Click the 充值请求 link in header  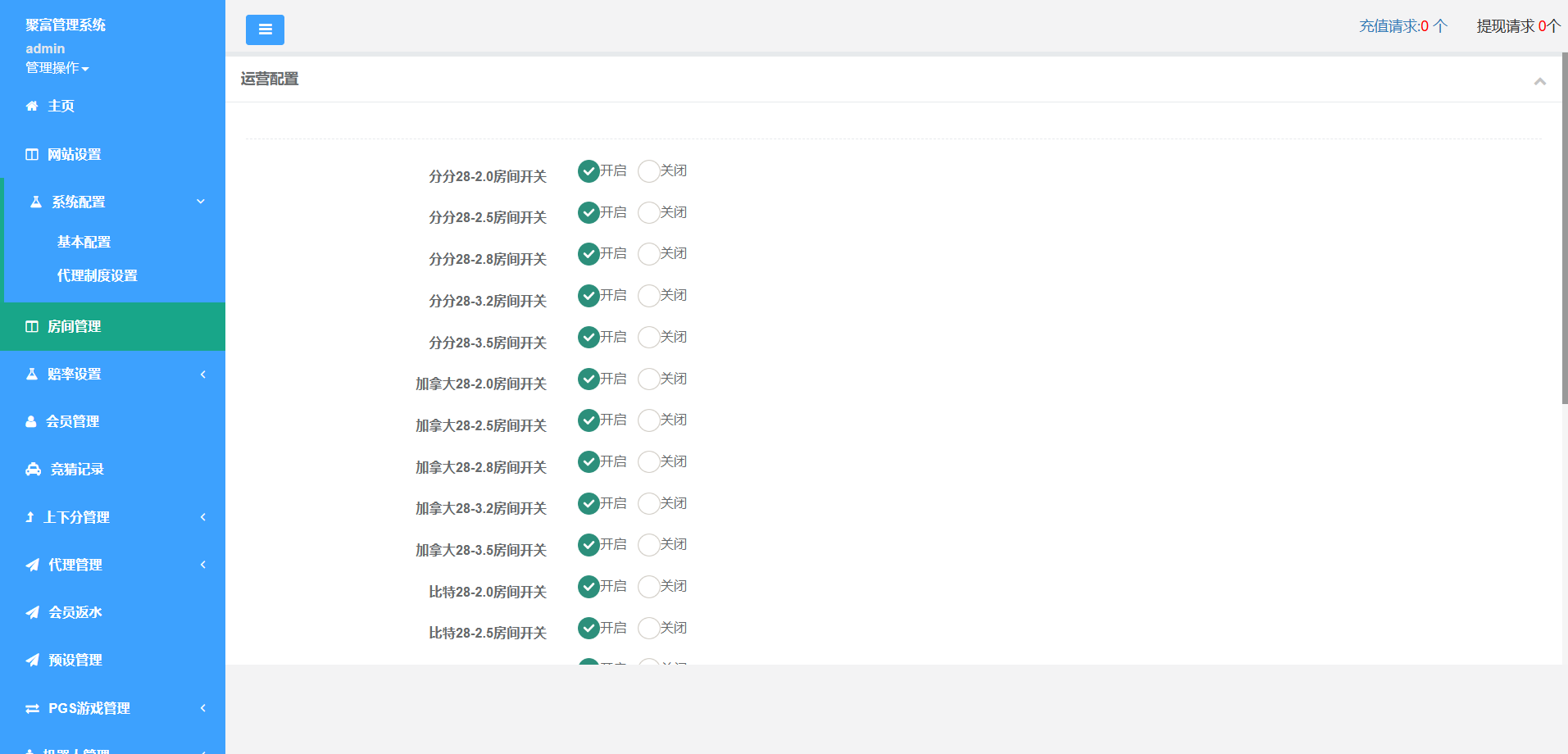tap(1402, 26)
